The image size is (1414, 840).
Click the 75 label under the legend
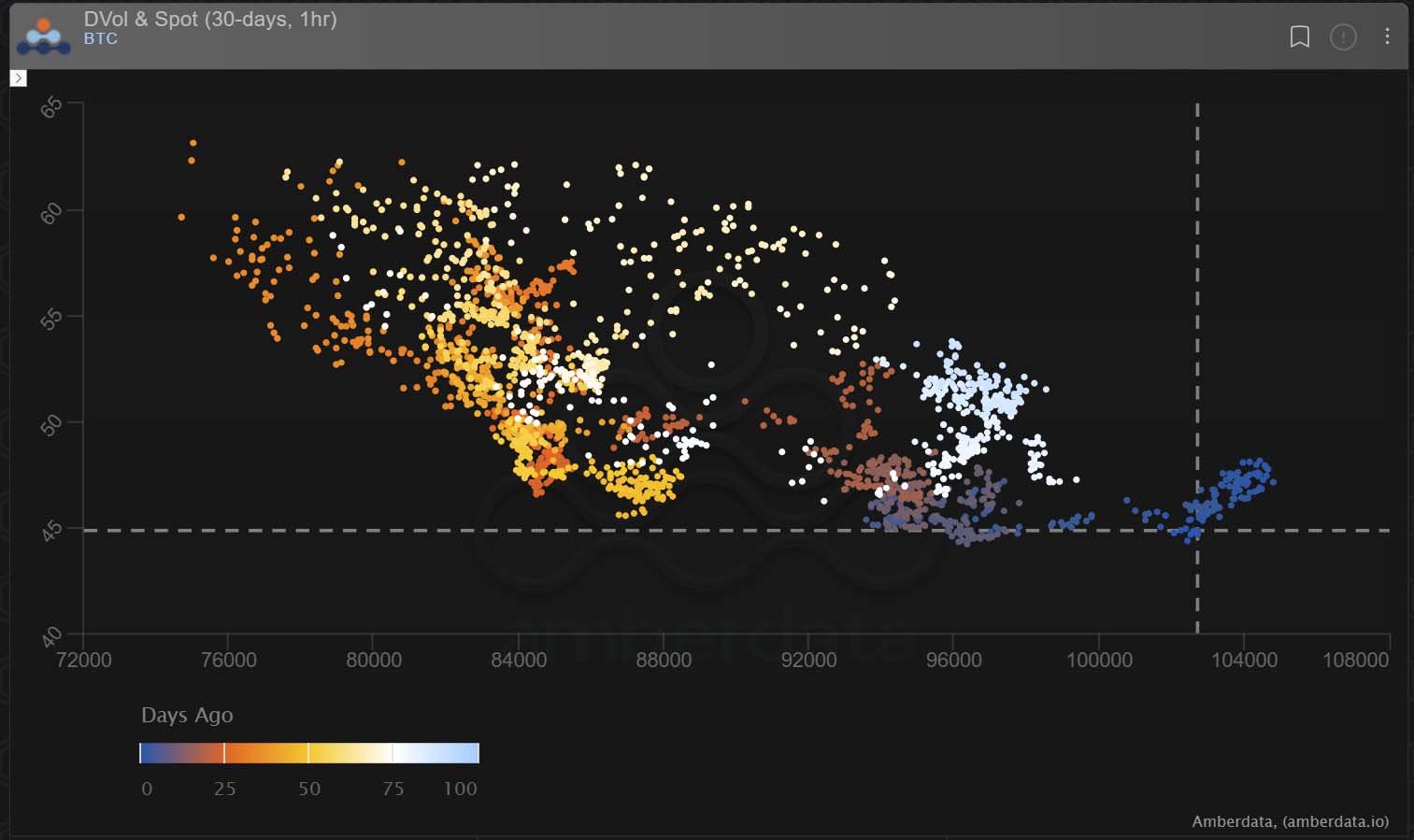tap(393, 789)
